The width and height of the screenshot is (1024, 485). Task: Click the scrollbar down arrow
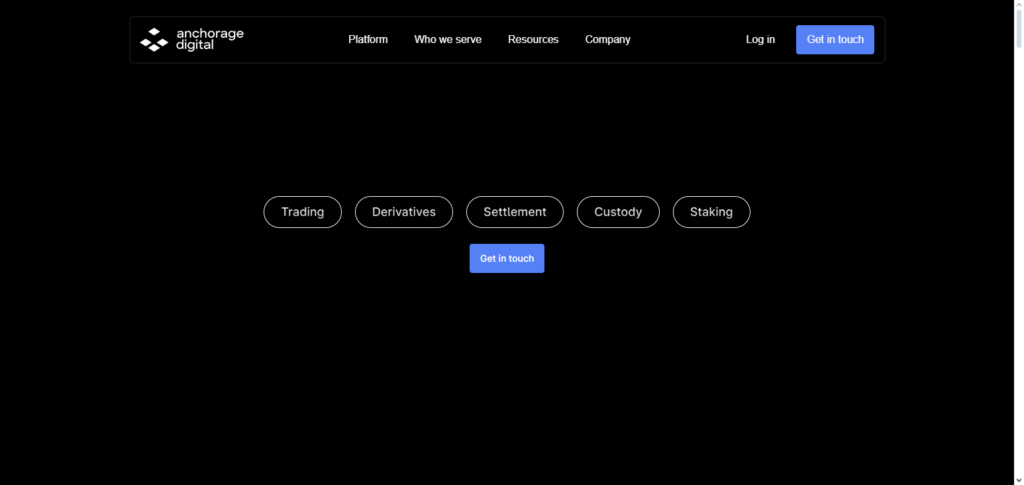tap(1017, 478)
